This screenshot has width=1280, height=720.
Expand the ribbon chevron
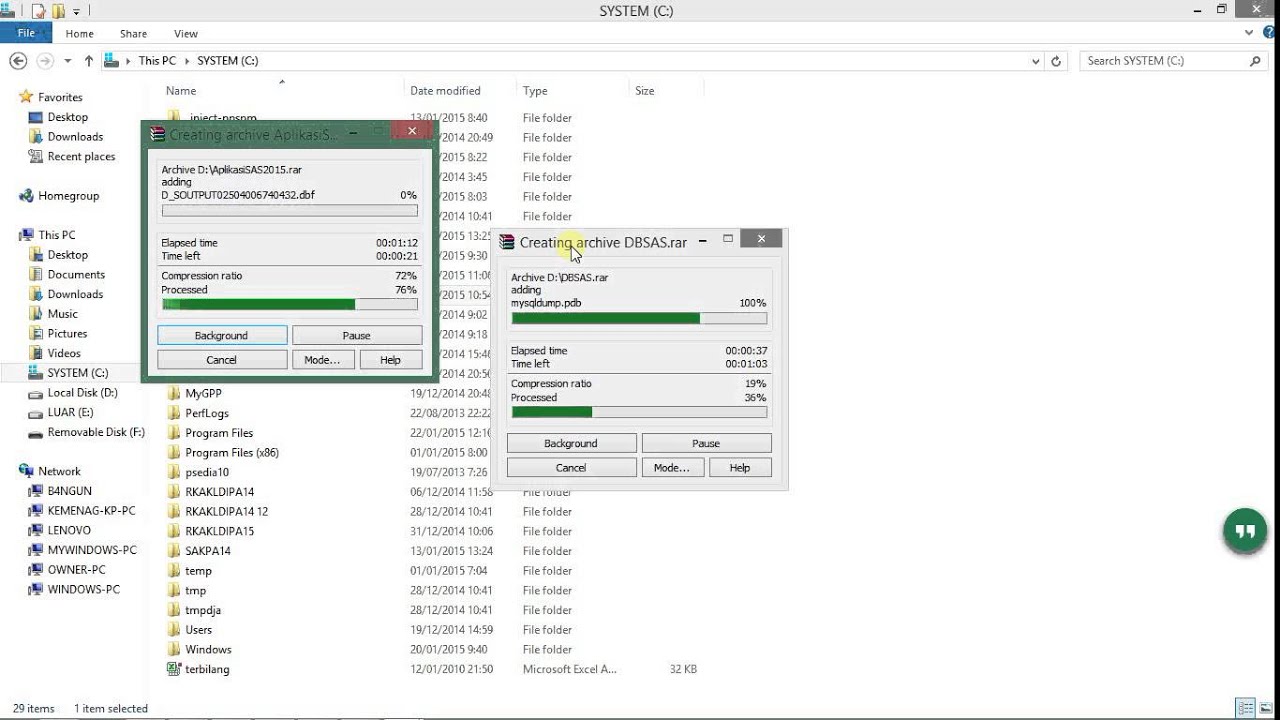tap(1248, 33)
